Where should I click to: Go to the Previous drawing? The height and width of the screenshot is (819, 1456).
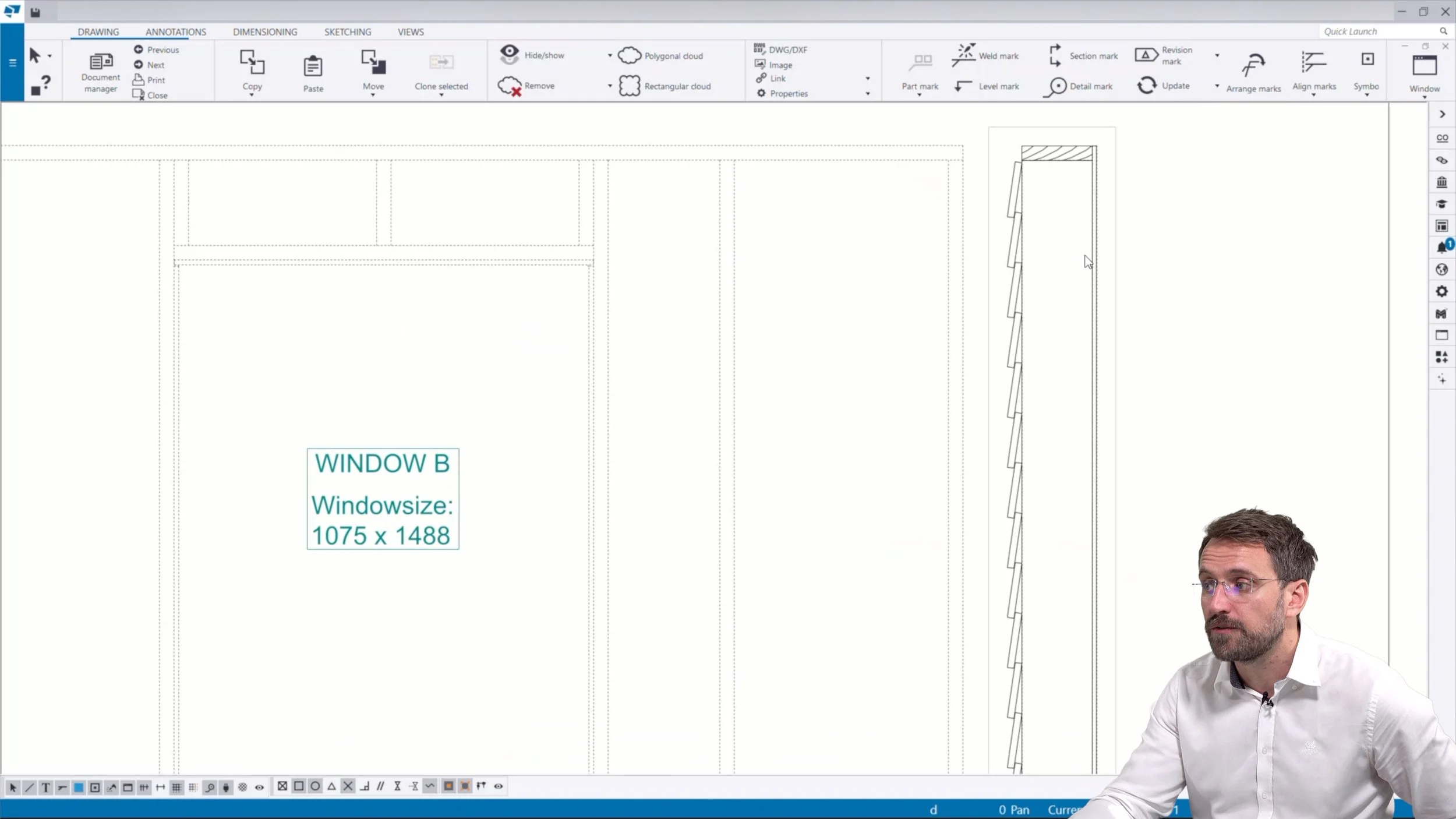pyautogui.click(x=156, y=50)
